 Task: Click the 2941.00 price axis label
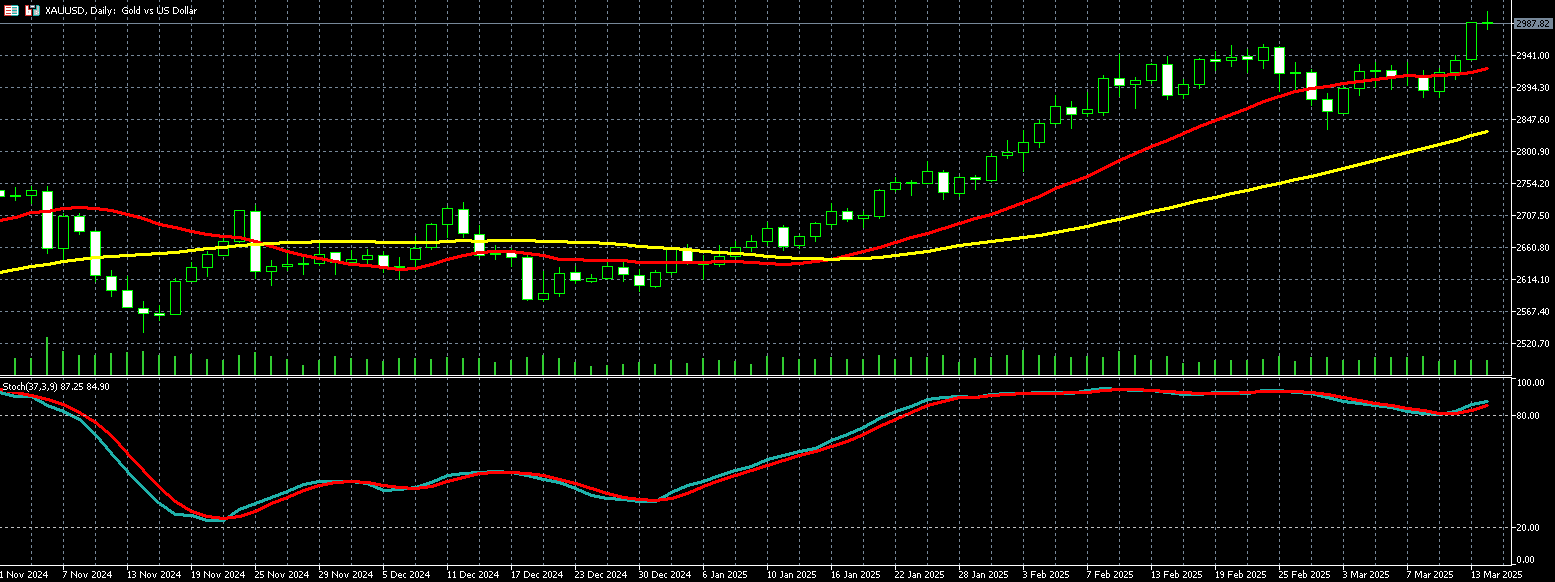point(1531,56)
